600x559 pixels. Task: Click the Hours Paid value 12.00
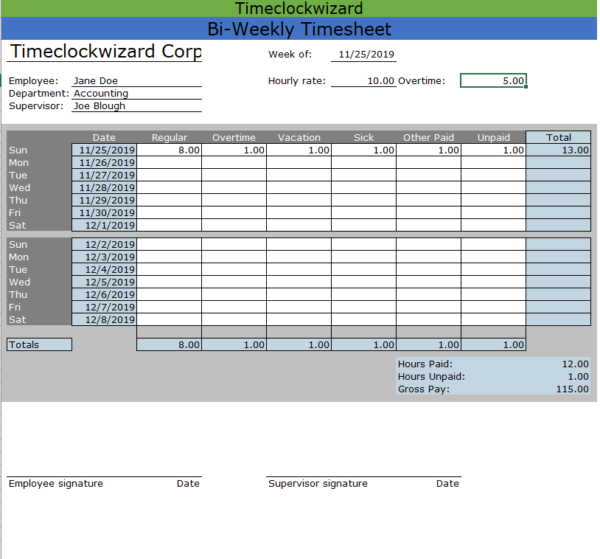coord(575,364)
